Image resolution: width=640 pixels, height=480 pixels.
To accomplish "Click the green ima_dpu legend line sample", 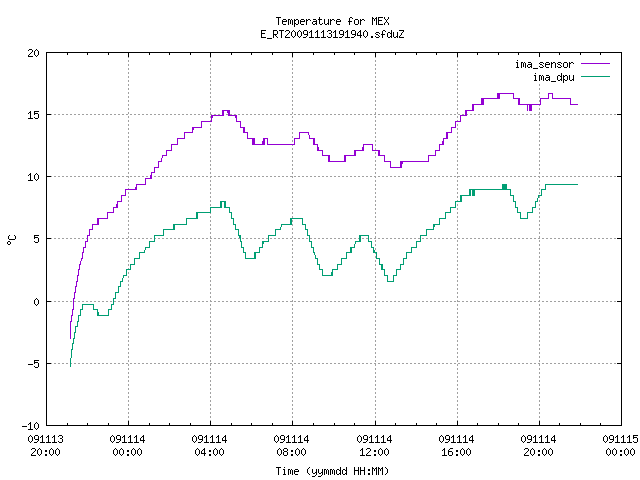I will point(596,76).
